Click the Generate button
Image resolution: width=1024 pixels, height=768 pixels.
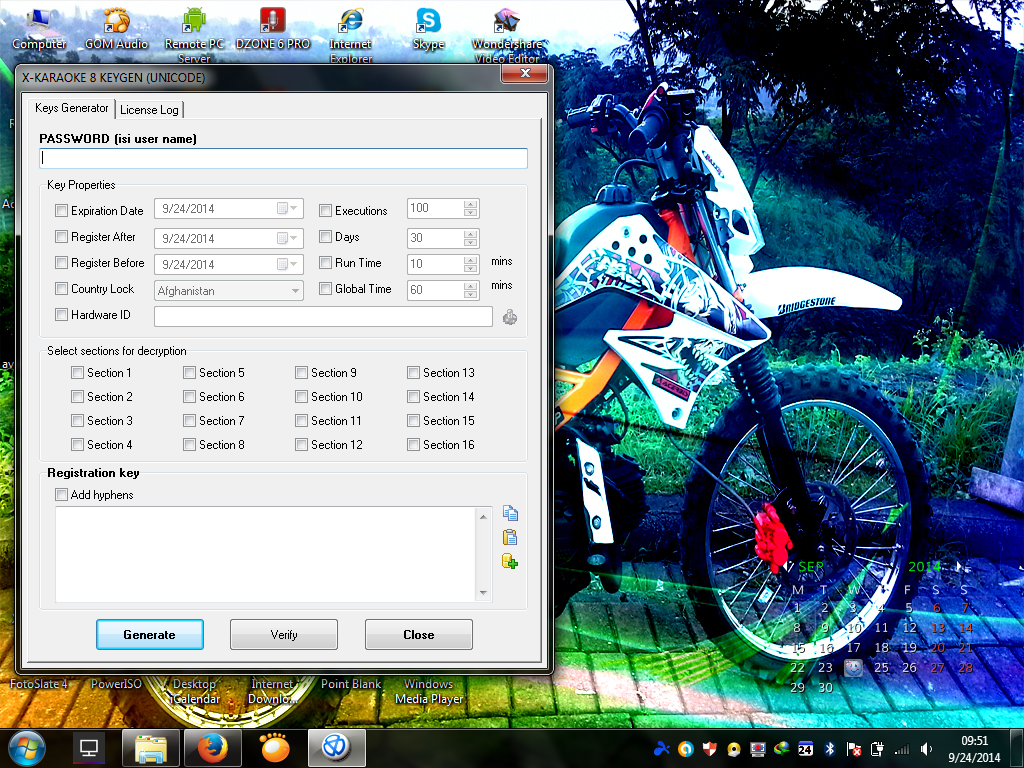coord(149,634)
